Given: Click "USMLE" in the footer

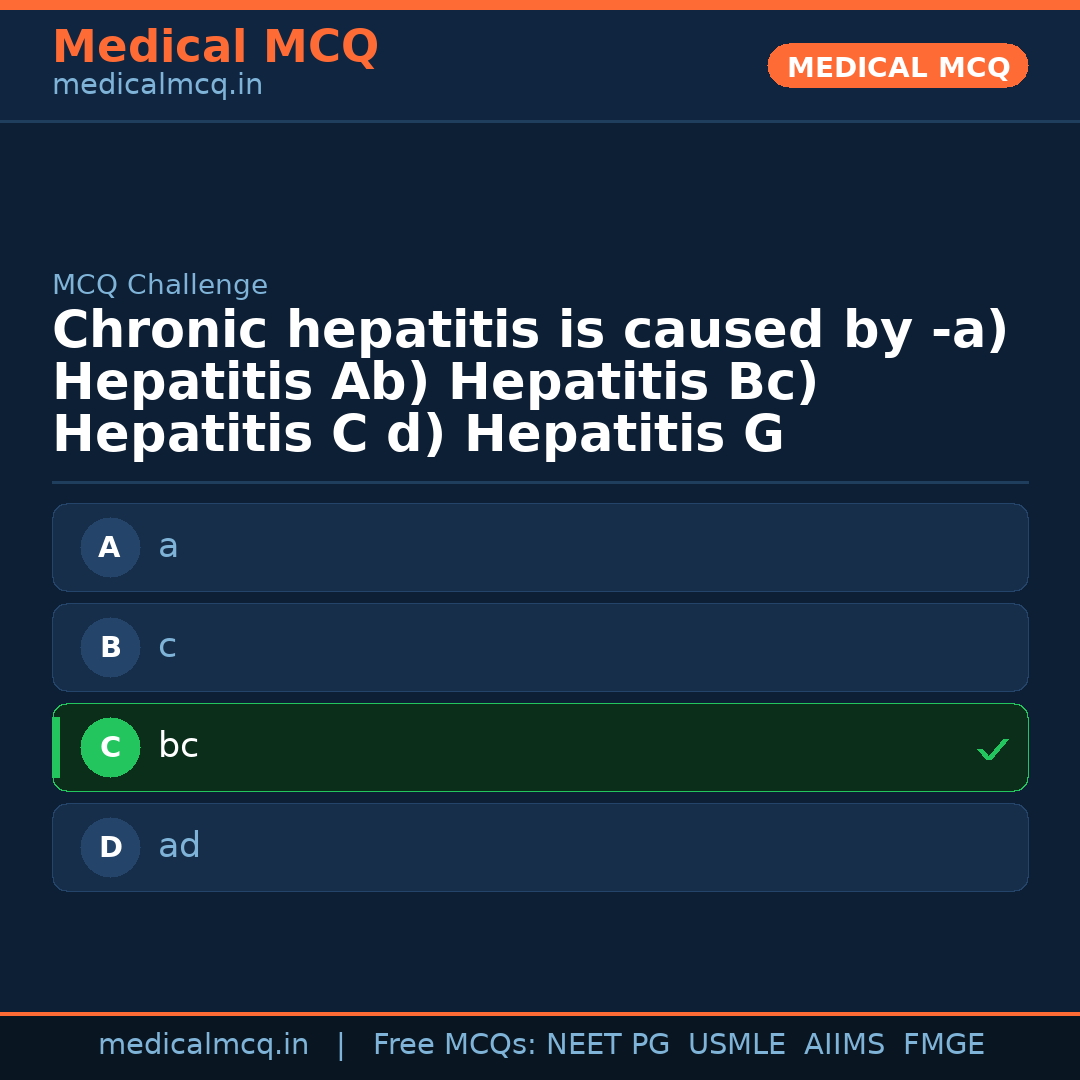Looking at the screenshot, I should coord(736,1045).
